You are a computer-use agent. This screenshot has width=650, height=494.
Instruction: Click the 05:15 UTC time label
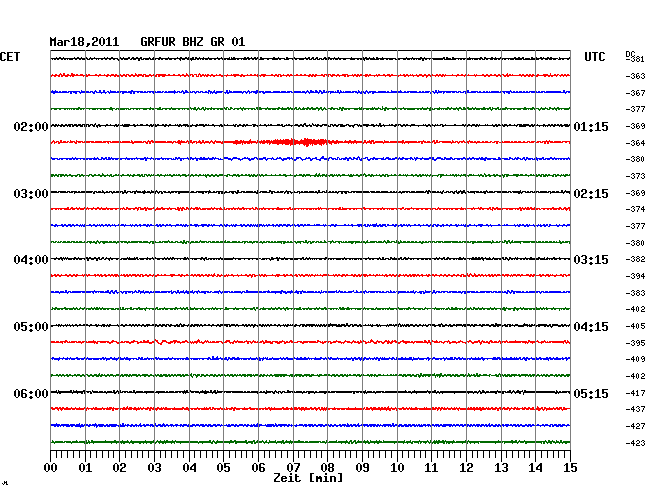(x=591, y=393)
